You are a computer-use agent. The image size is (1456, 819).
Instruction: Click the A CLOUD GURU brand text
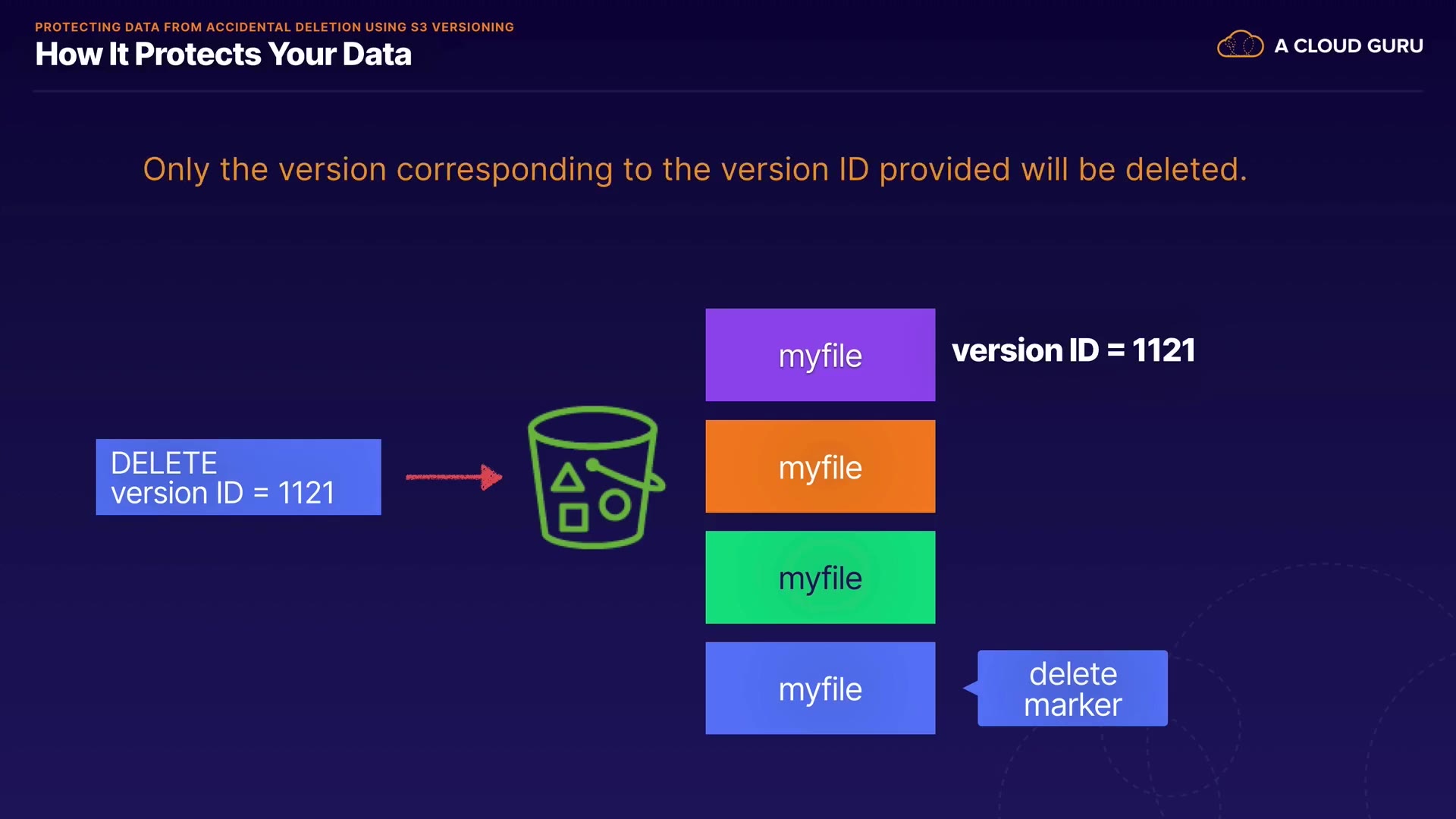(x=1348, y=46)
